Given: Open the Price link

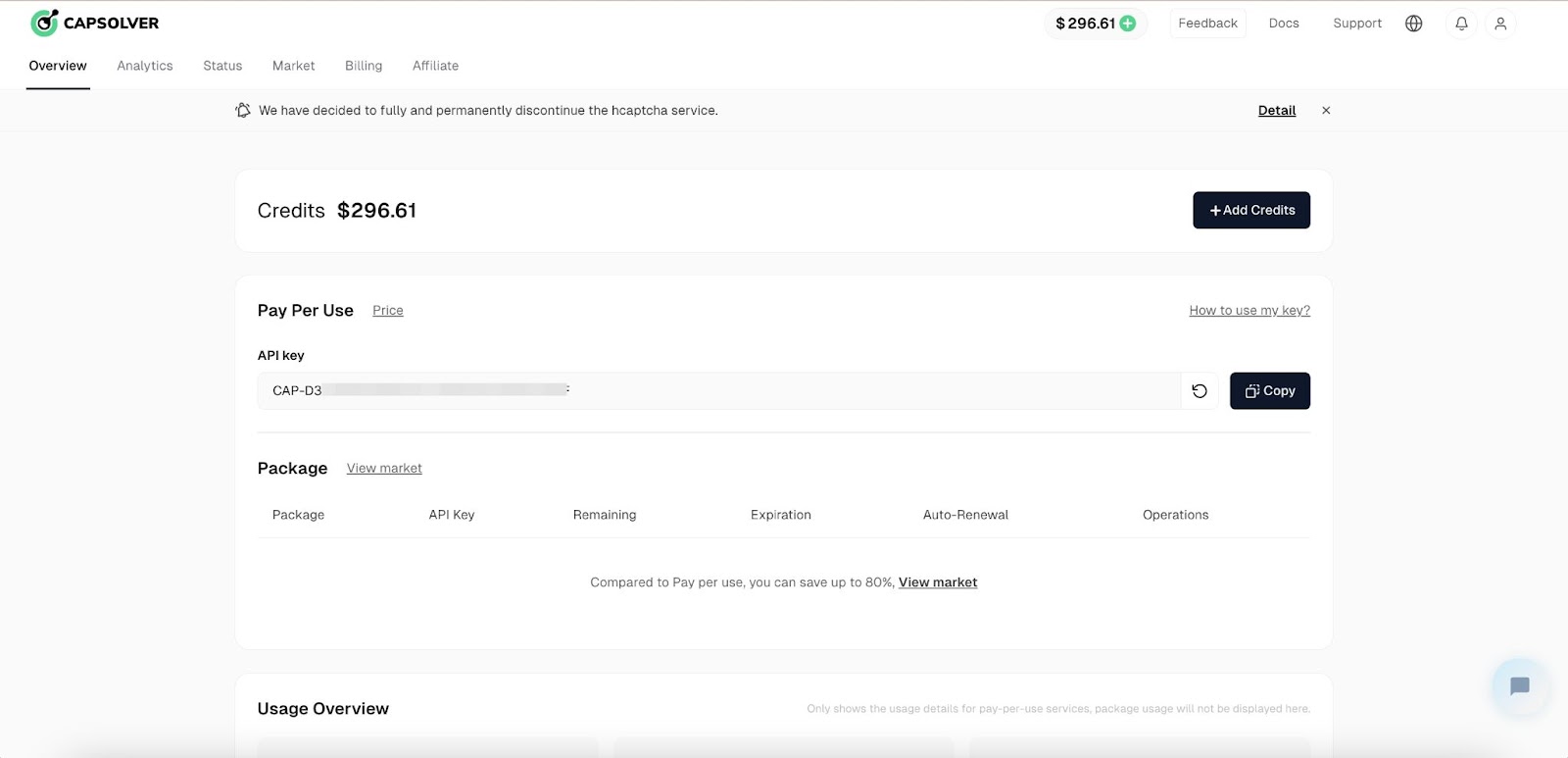Looking at the screenshot, I should [x=388, y=311].
